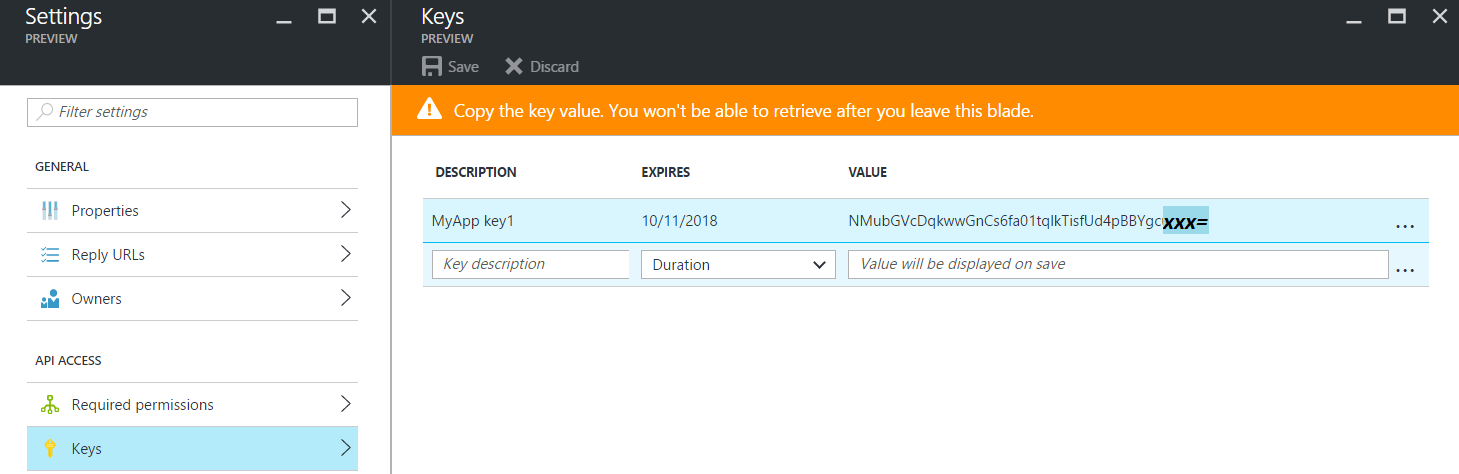
Task: Open ellipsis menu for new key row
Action: pos(1404,268)
